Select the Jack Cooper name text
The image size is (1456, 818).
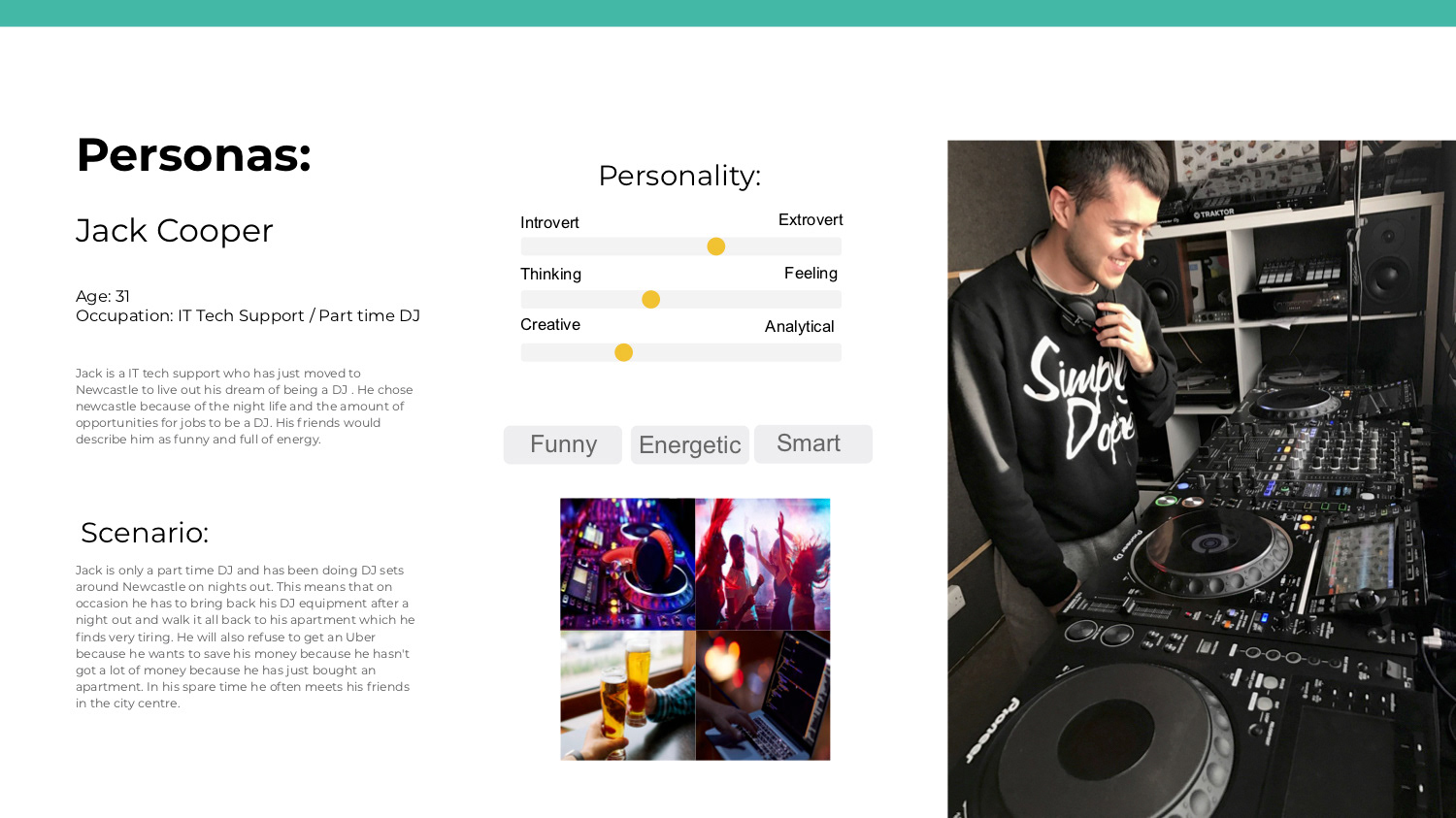click(x=175, y=231)
